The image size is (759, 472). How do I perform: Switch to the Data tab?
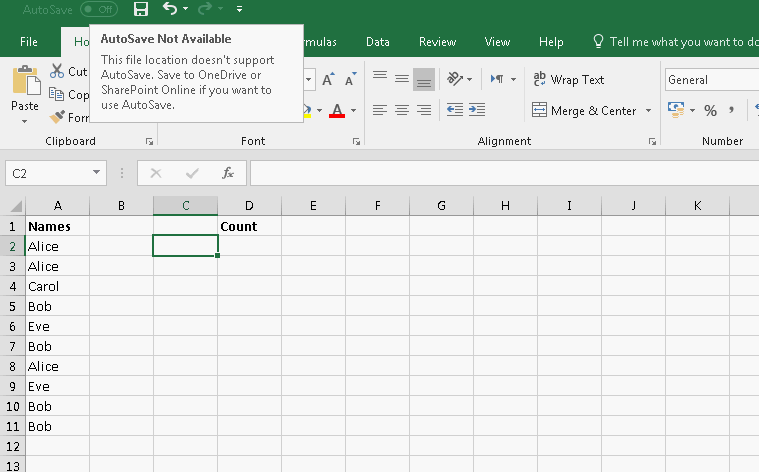click(x=378, y=42)
